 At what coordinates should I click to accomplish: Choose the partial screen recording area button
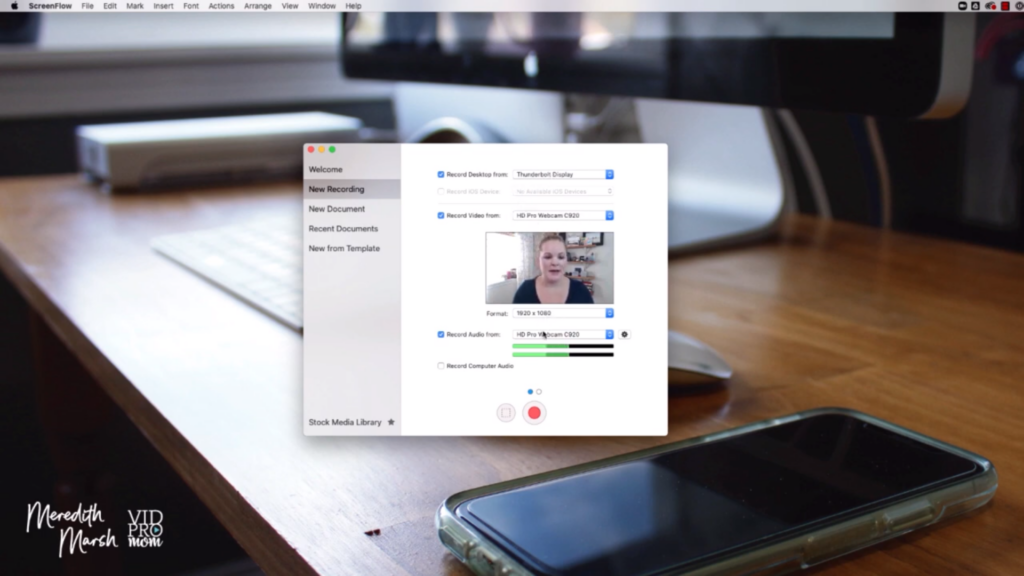click(x=505, y=413)
